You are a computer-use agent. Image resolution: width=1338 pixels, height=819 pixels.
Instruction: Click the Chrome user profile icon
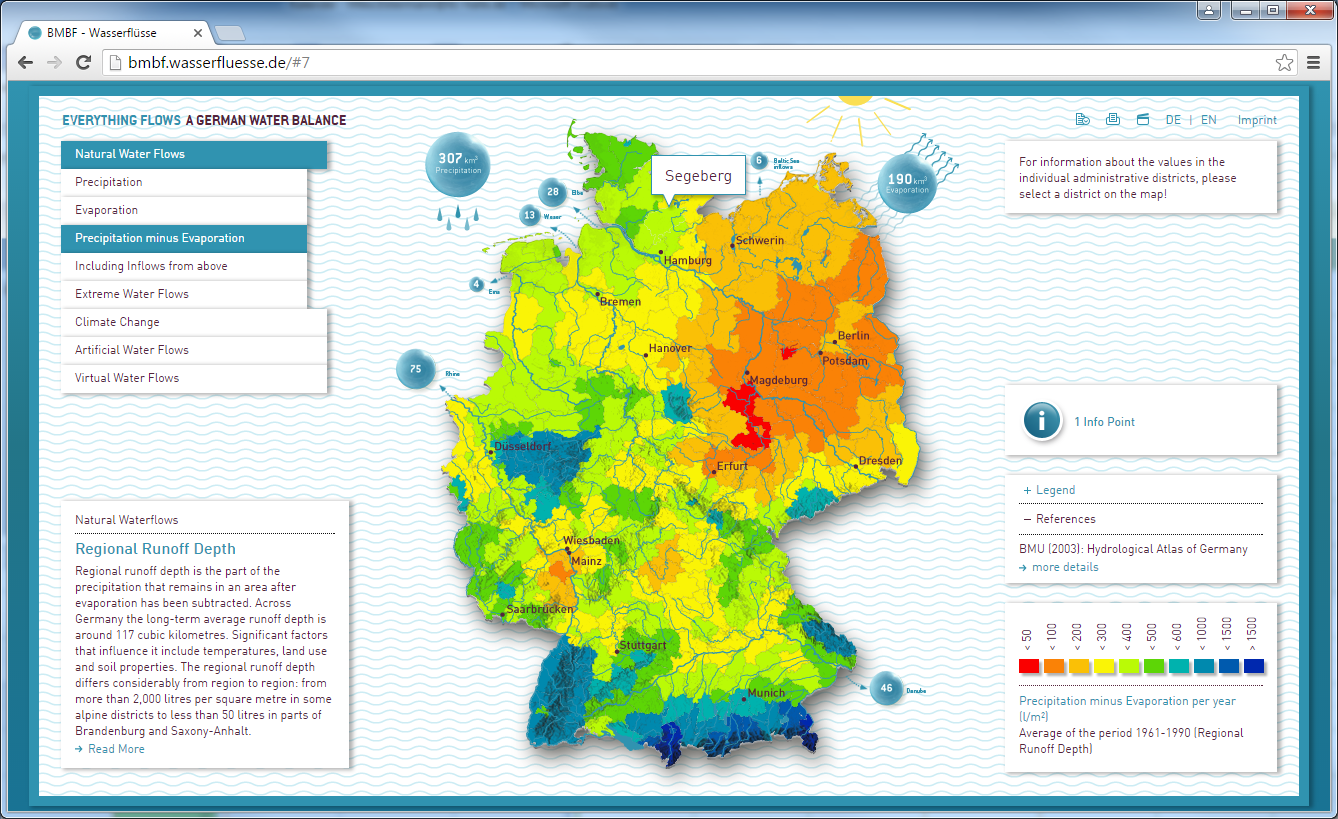pyautogui.click(x=1209, y=10)
